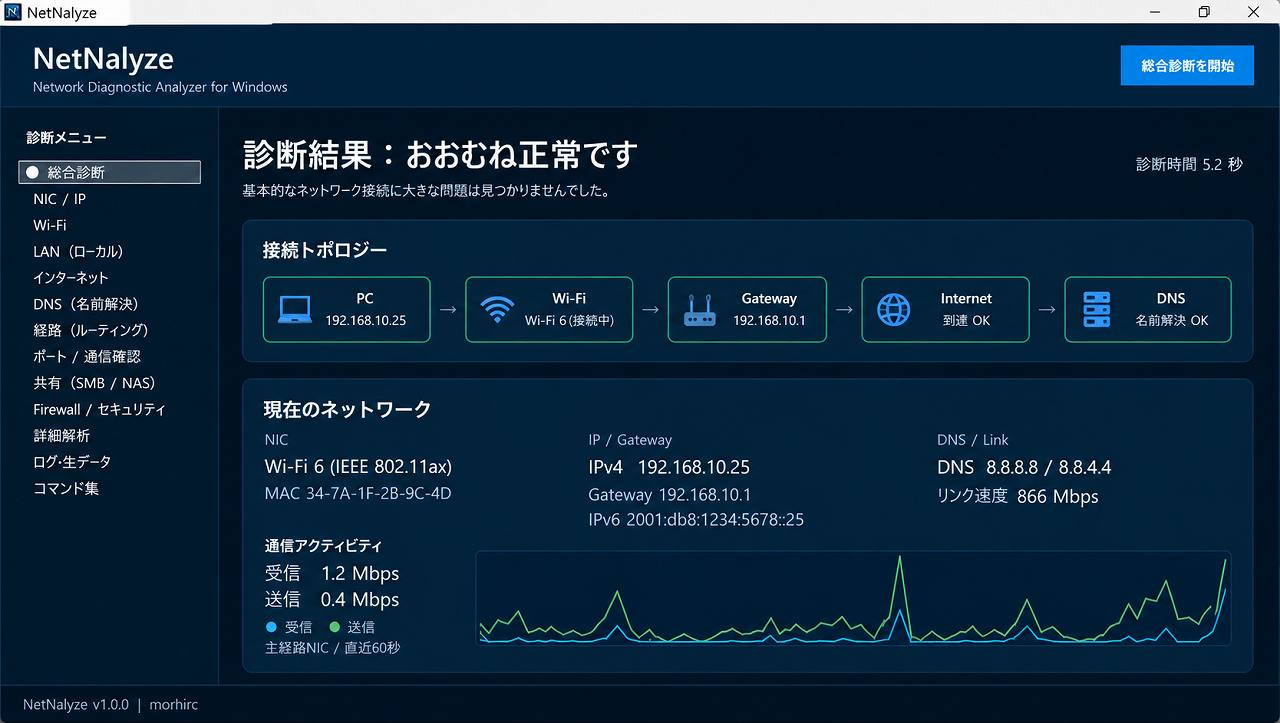The width and height of the screenshot is (1280, 723).
Task: Start diagnosis with 総合診断を開始 button
Action: coord(1187,65)
